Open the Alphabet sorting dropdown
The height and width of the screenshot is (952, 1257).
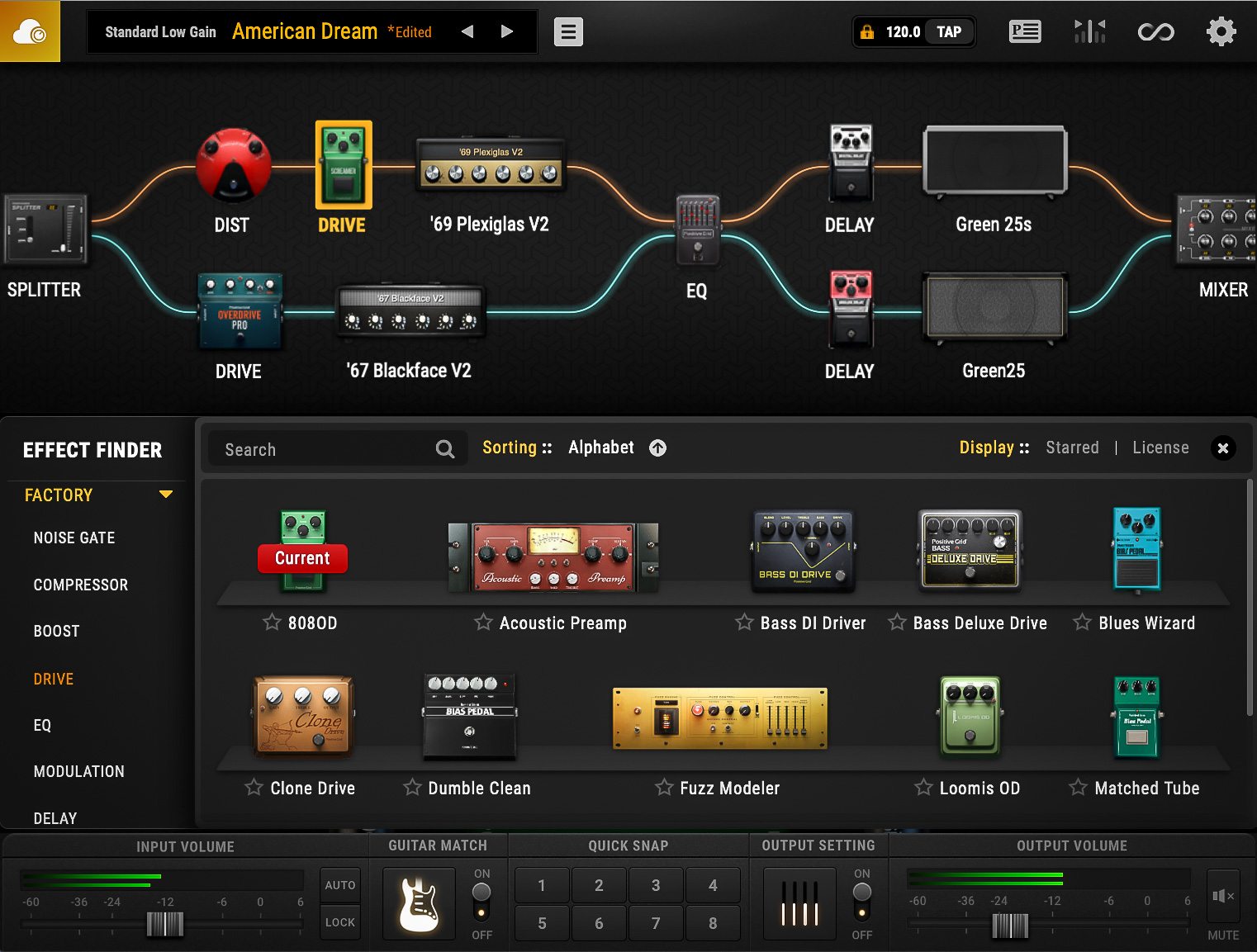coord(601,448)
